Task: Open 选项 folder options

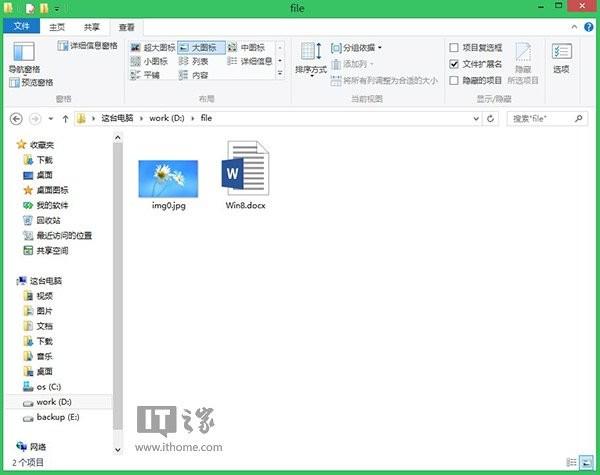Action: tap(561, 59)
